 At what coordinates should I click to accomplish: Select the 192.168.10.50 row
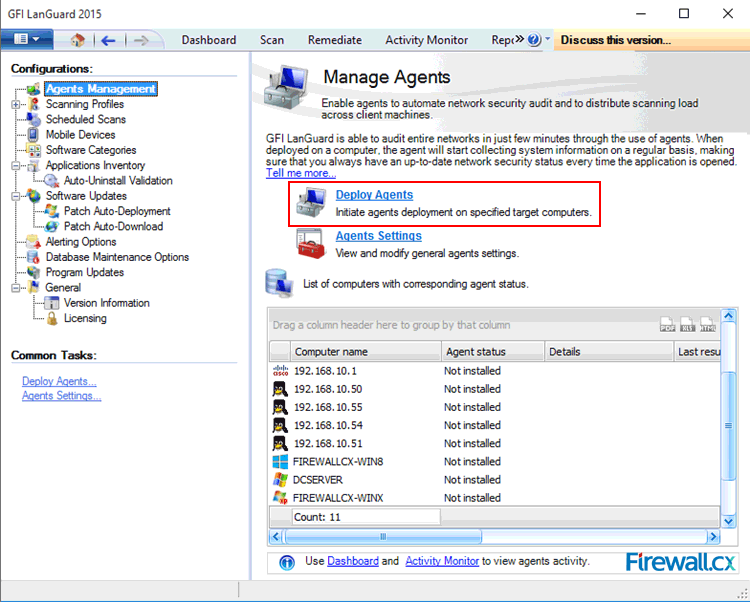click(x=495, y=389)
